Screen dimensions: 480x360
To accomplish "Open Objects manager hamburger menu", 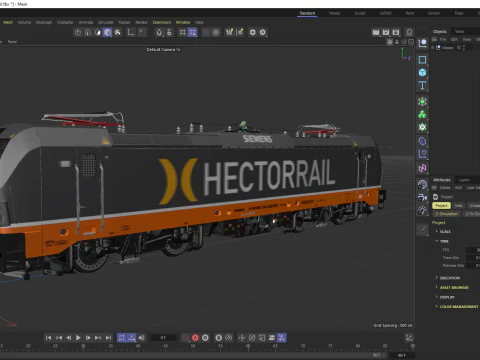I will [434, 39].
